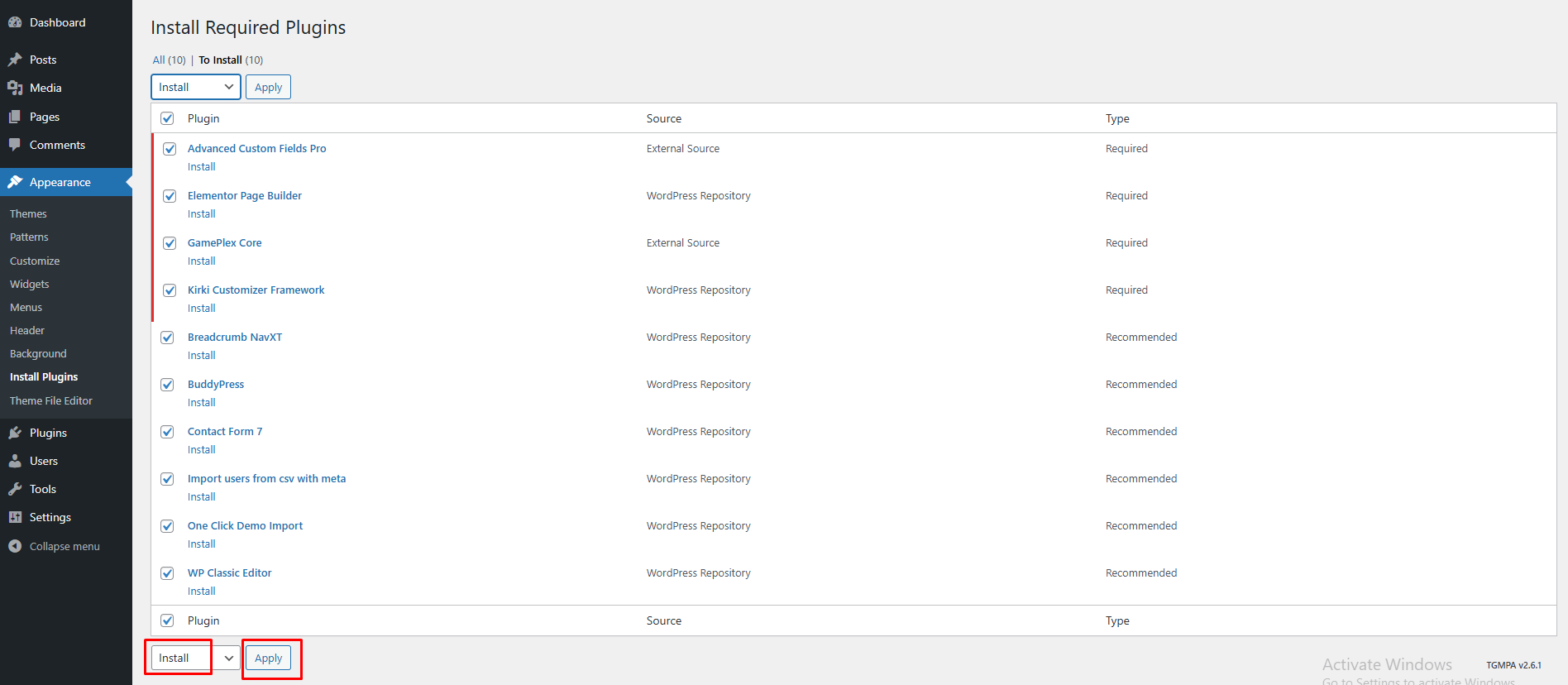1568x685 pixels.
Task: Open Themes submenu under Appearance
Action: (28, 213)
